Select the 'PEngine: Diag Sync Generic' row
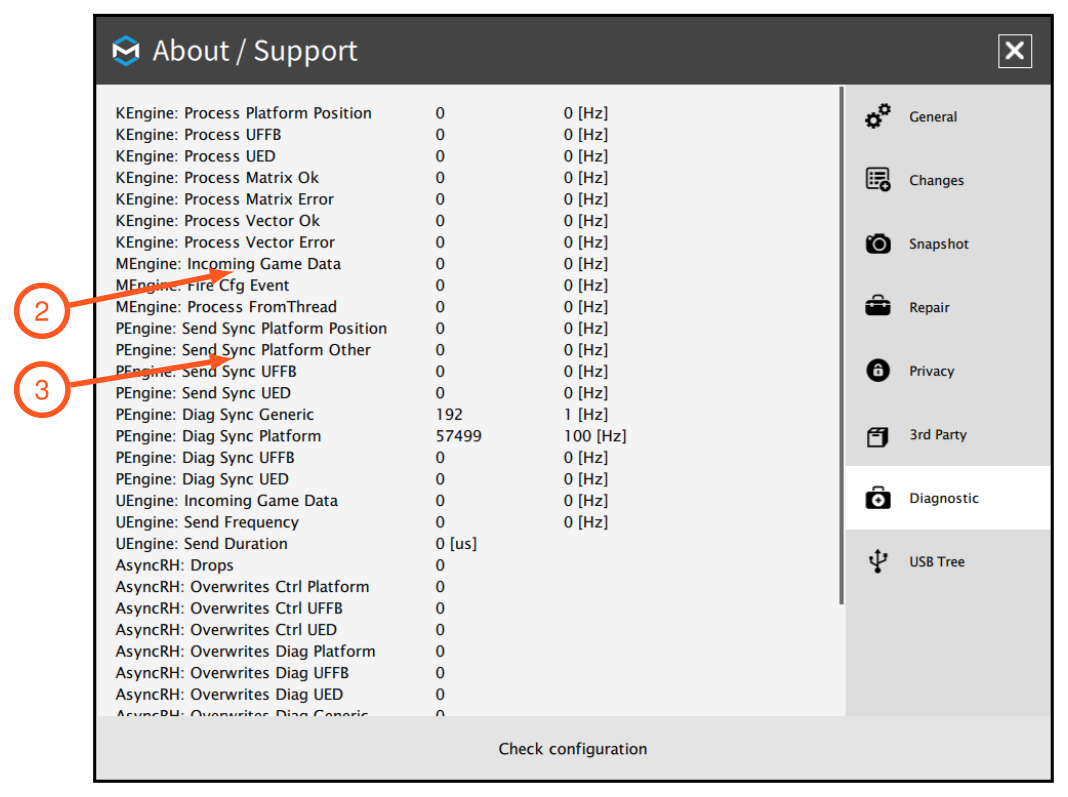Screen dimensions: 1068x797 tap(362, 414)
